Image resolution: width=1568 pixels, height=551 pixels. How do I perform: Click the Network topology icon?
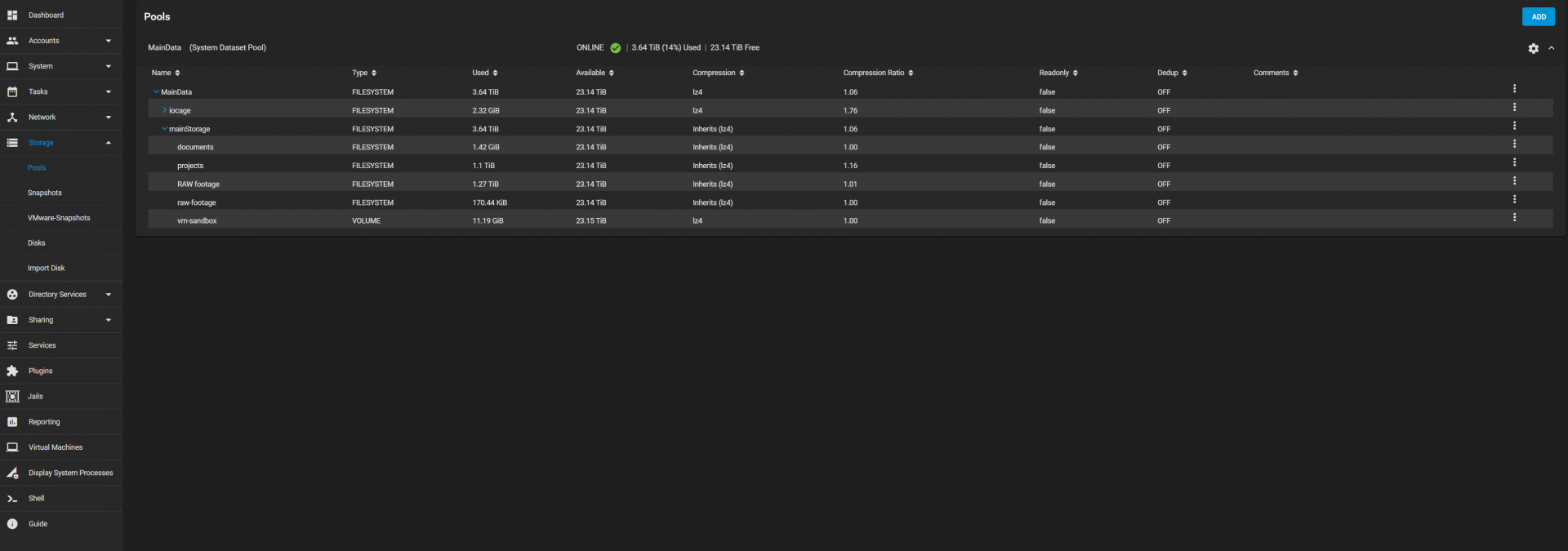12,117
